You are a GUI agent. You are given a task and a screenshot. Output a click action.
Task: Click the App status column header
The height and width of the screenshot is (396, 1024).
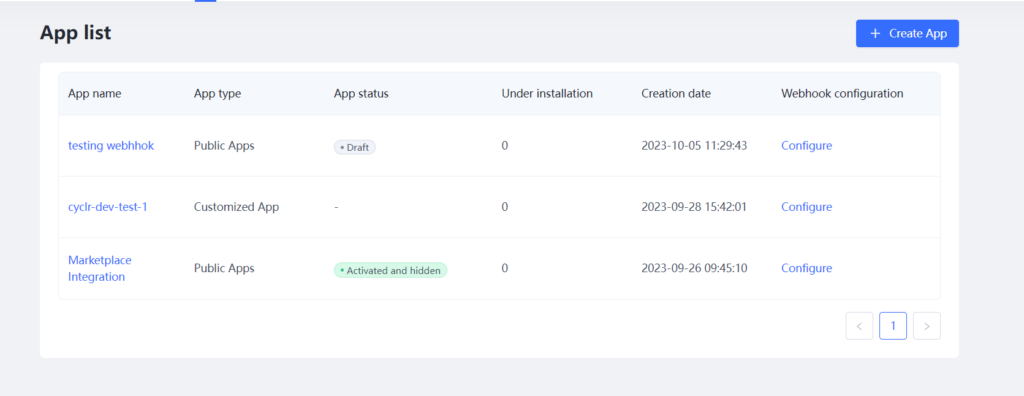coord(361,93)
